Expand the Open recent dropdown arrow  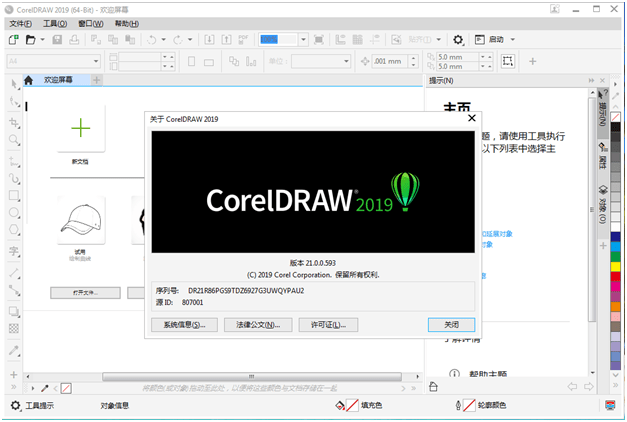click(42, 40)
